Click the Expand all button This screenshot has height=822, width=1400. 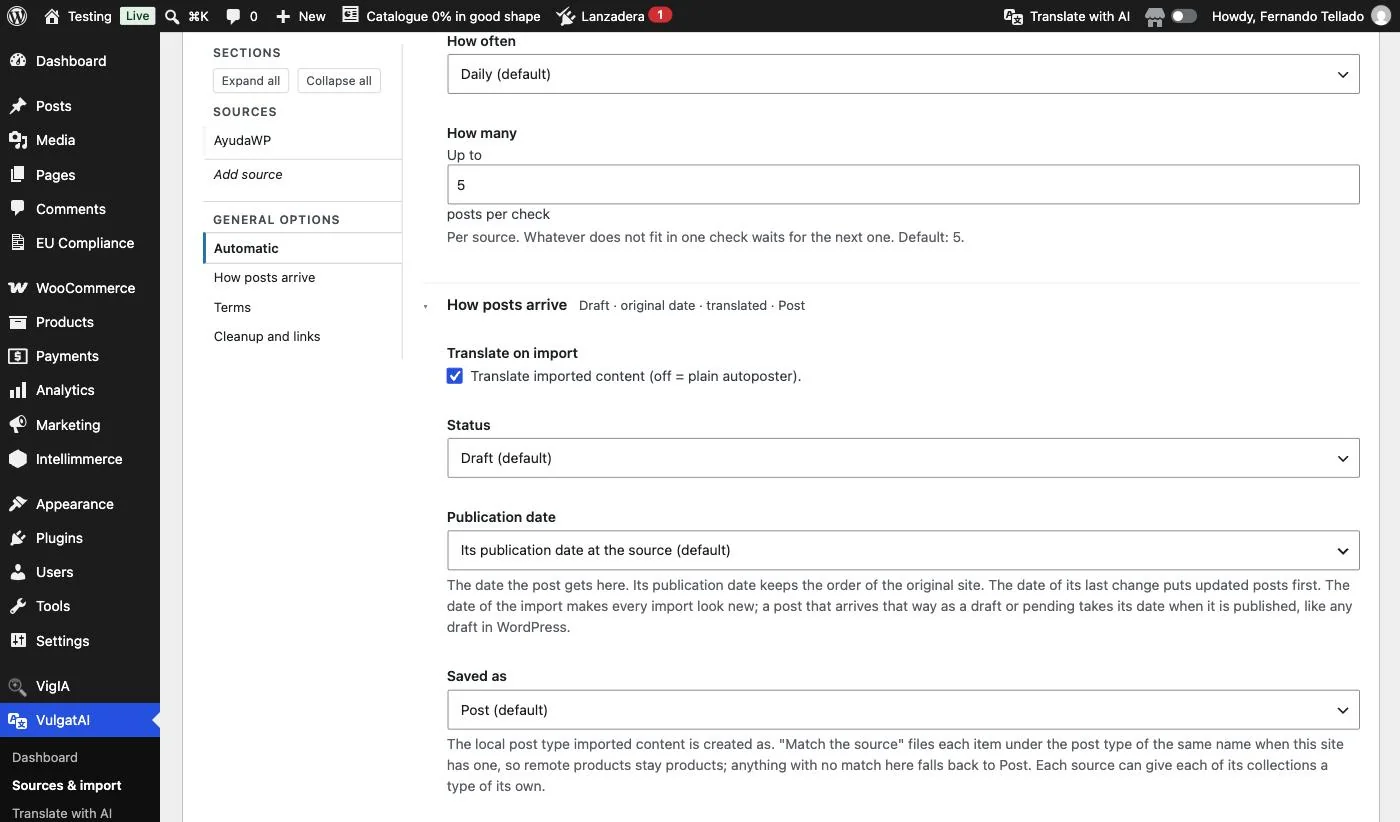coord(251,81)
